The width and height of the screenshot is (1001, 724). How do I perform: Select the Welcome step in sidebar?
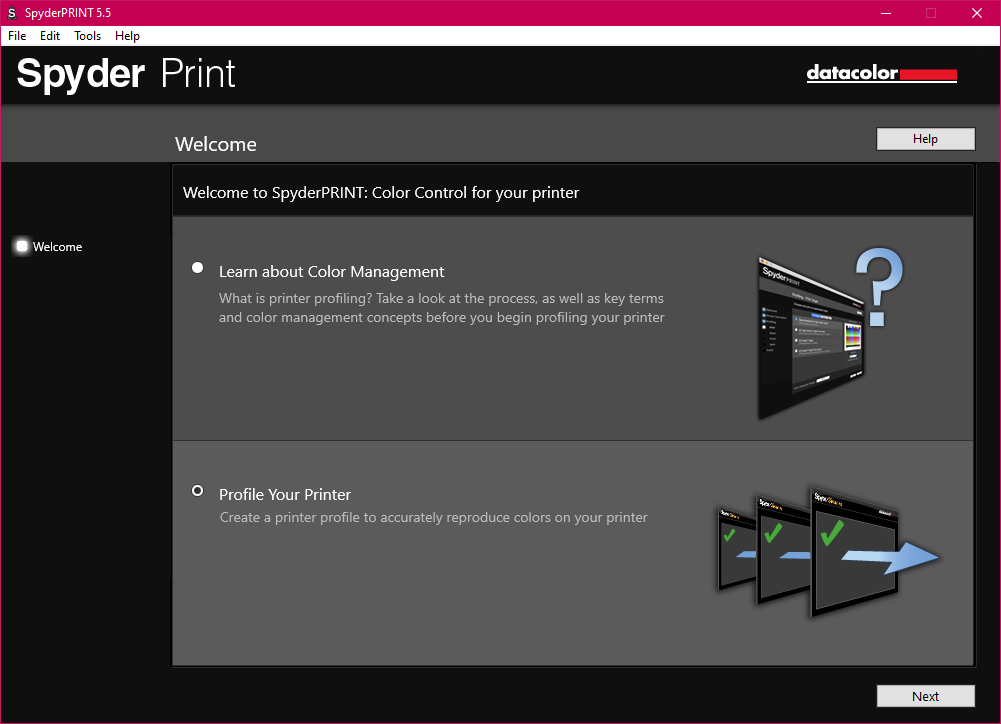click(x=49, y=246)
